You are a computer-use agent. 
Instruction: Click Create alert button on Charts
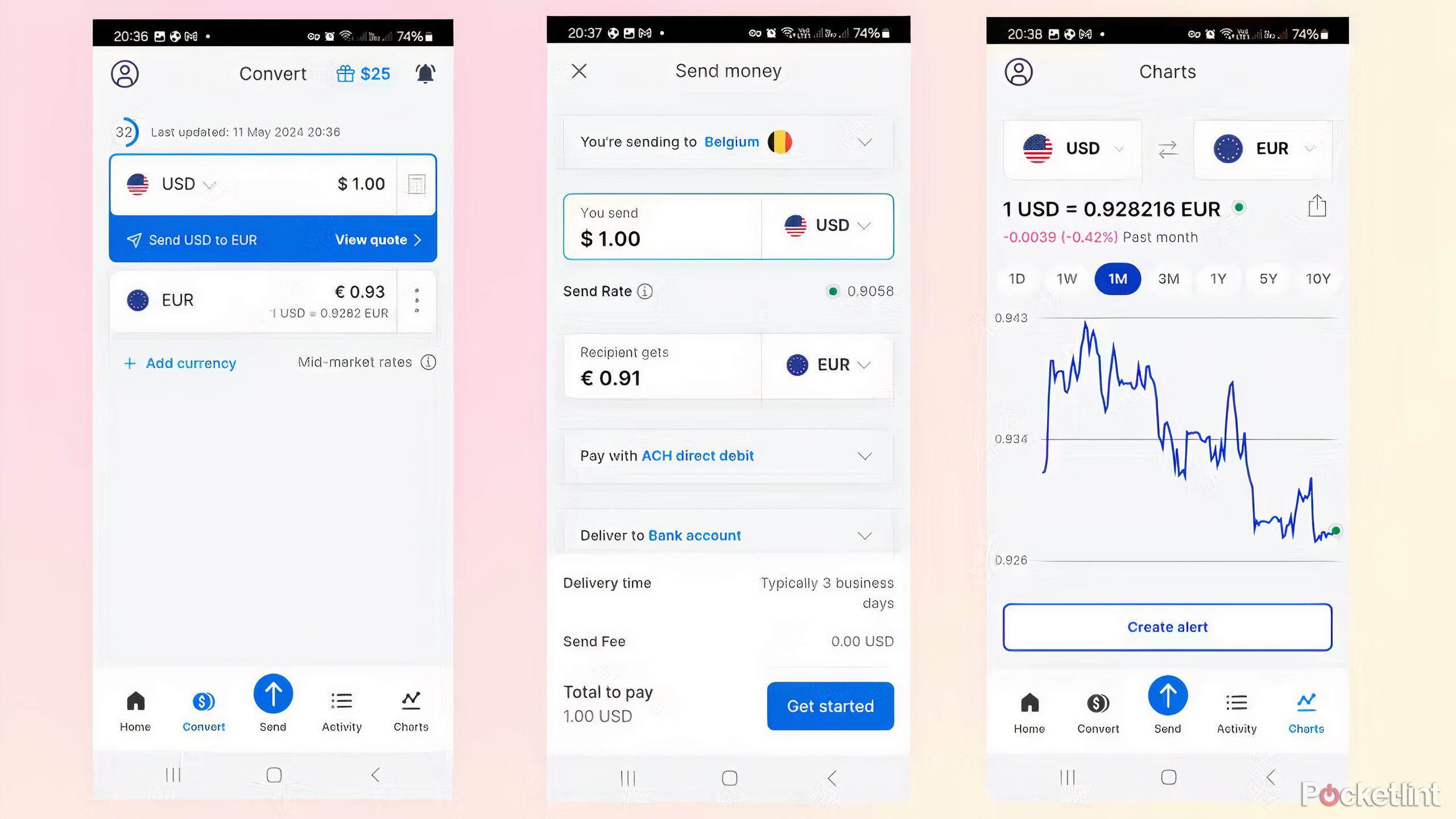pyautogui.click(x=1167, y=627)
